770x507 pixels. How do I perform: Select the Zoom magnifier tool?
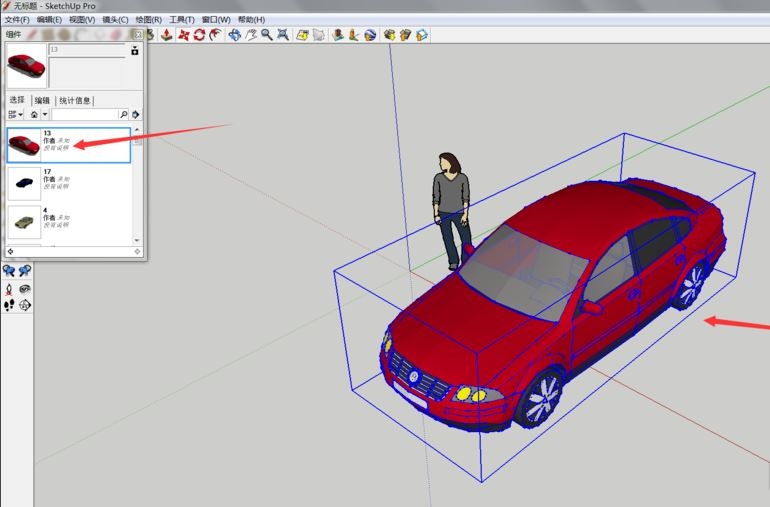[267, 35]
